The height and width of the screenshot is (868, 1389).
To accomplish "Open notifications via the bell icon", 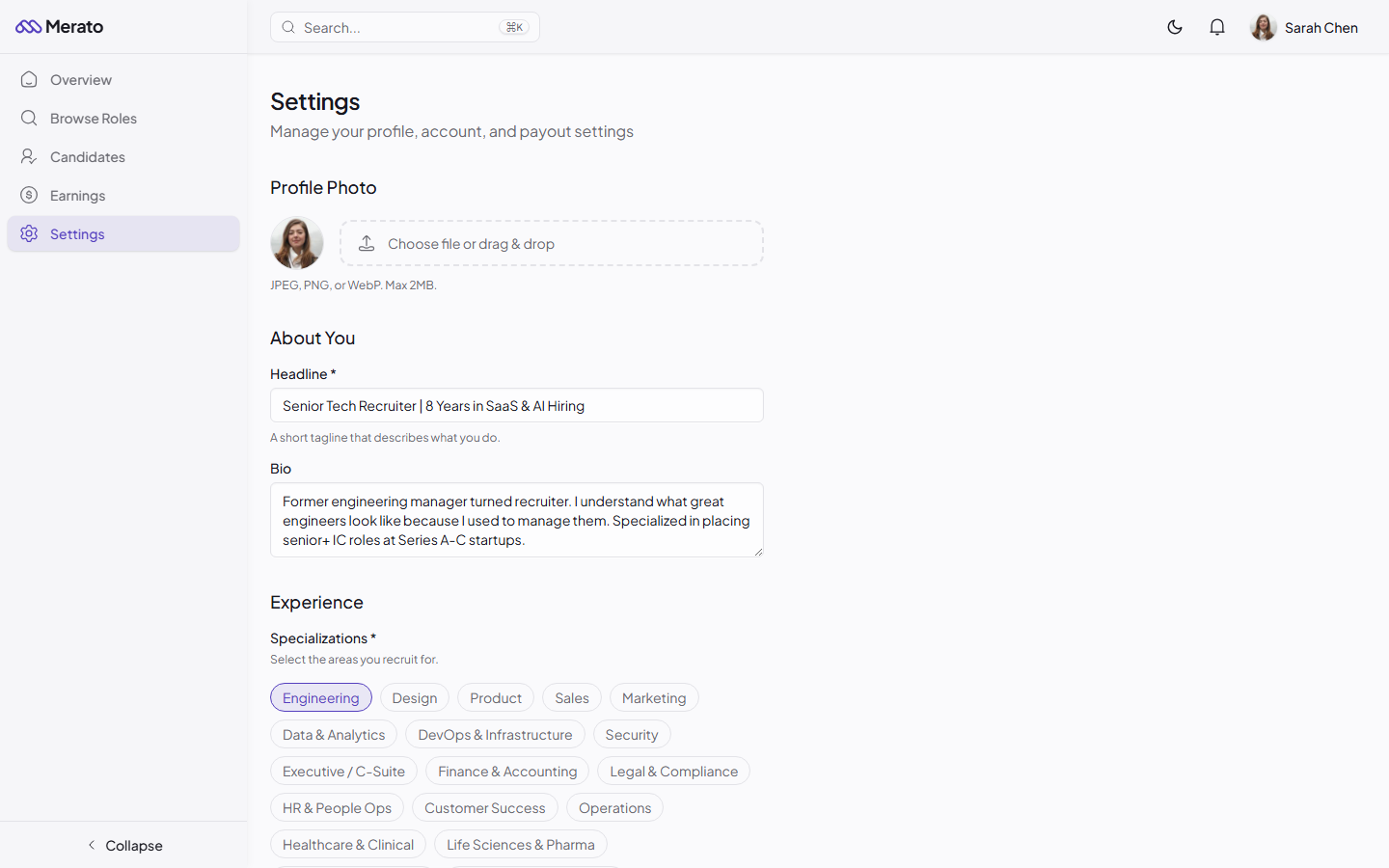I will pos(1217,27).
